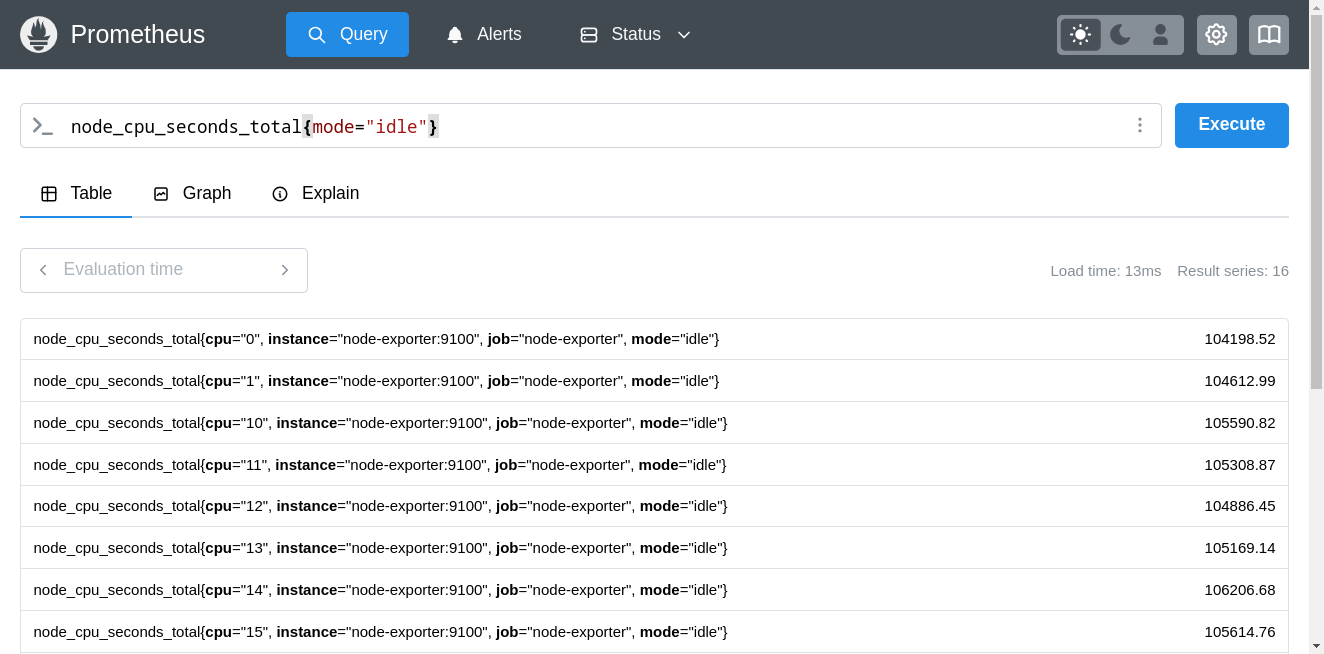
Task: Click the Execute button
Action: point(1232,125)
